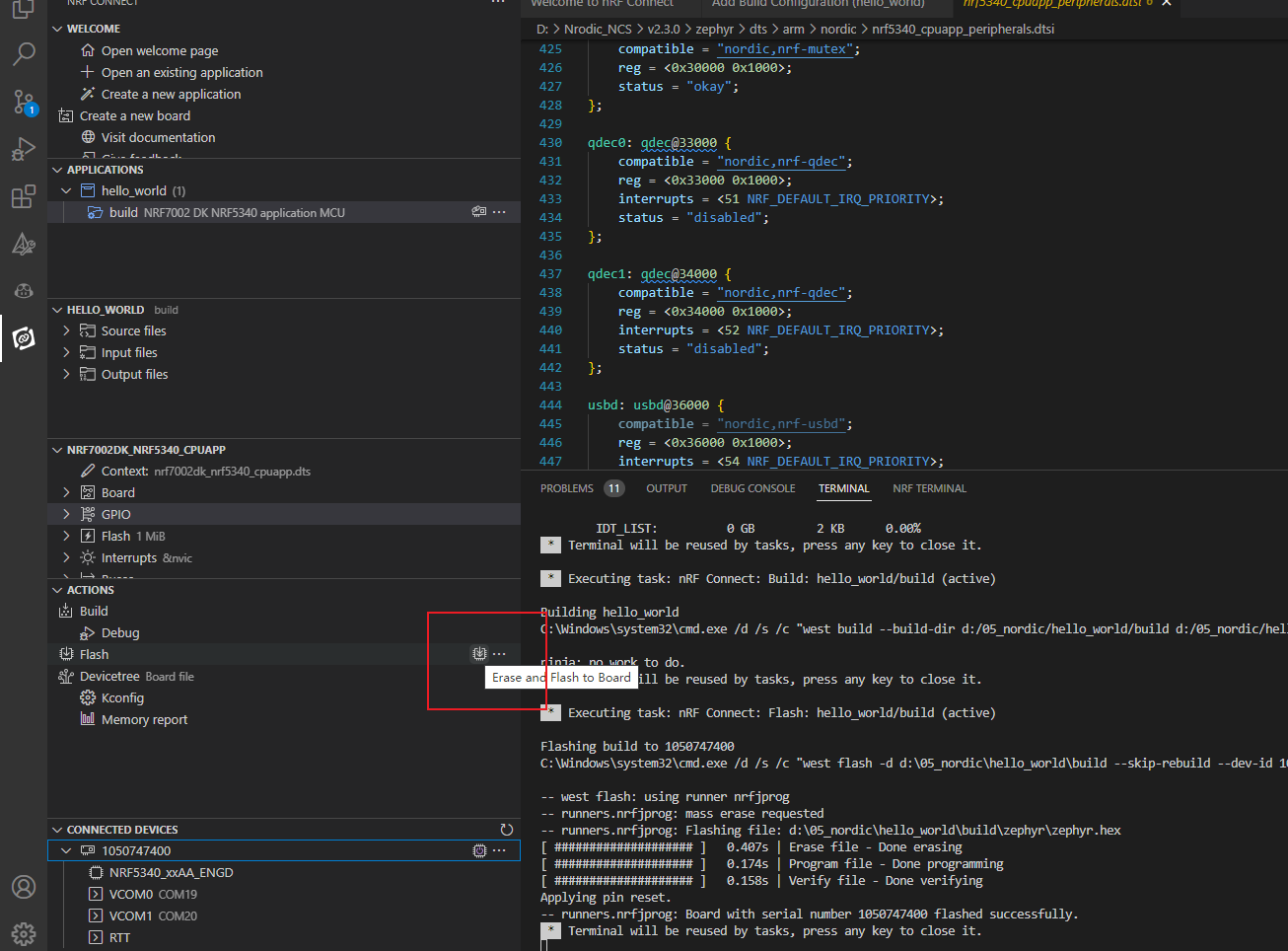The width and height of the screenshot is (1288, 951).
Task: Select the TERMINAL panel tab
Action: [x=844, y=488]
